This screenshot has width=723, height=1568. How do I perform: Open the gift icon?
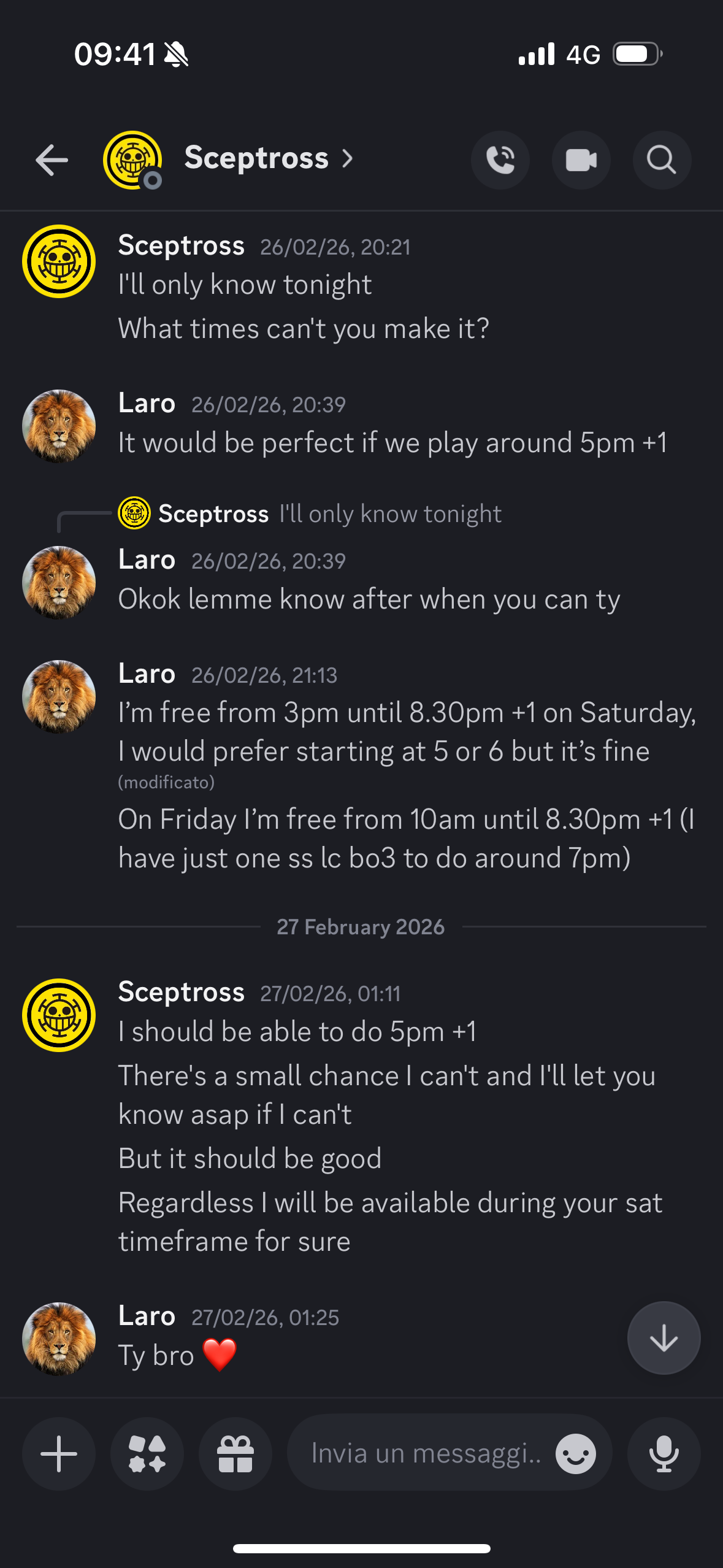pyautogui.click(x=235, y=1453)
